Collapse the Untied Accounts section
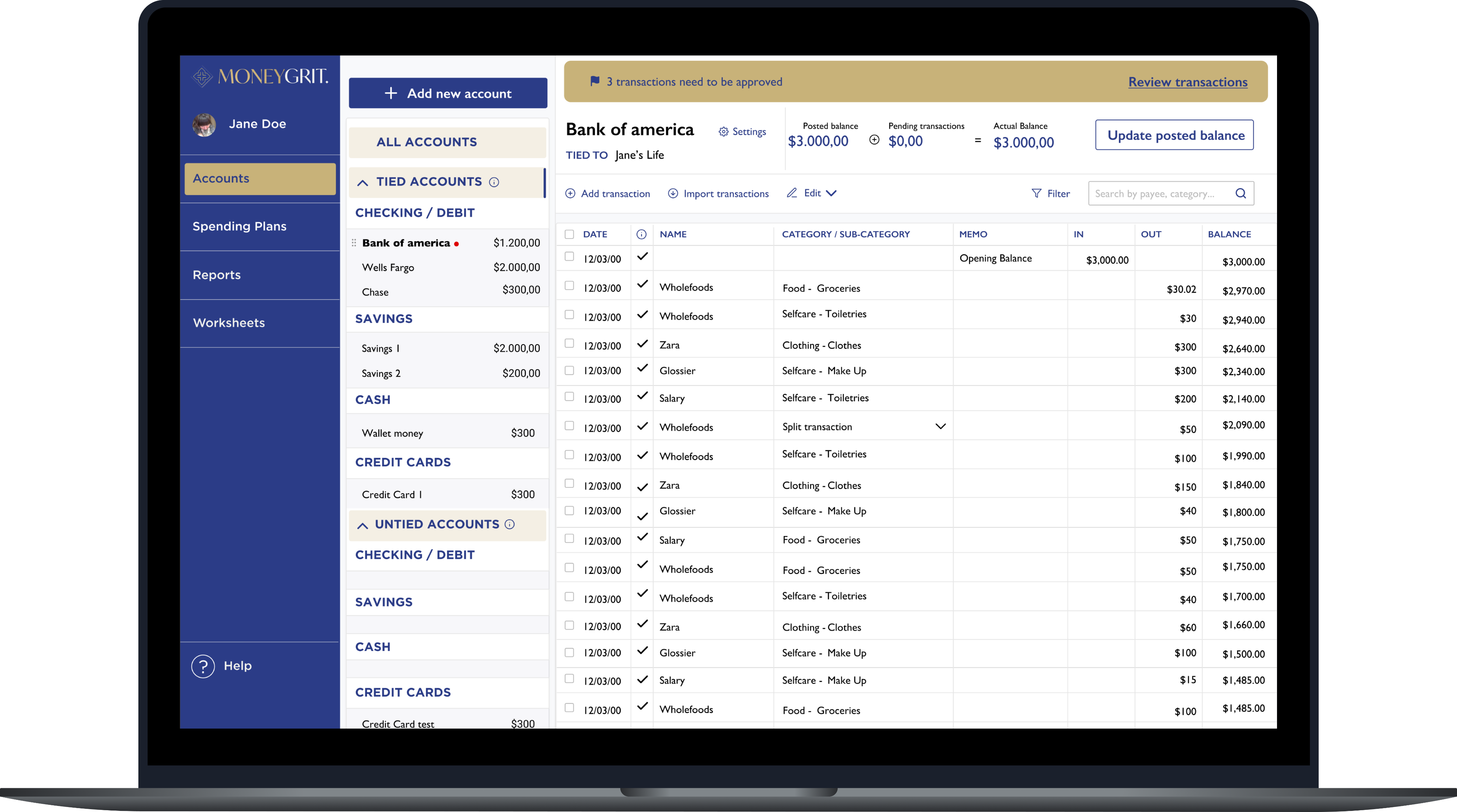Image resolution: width=1457 pixels, height=812 pixels. [x=362, y=526]
